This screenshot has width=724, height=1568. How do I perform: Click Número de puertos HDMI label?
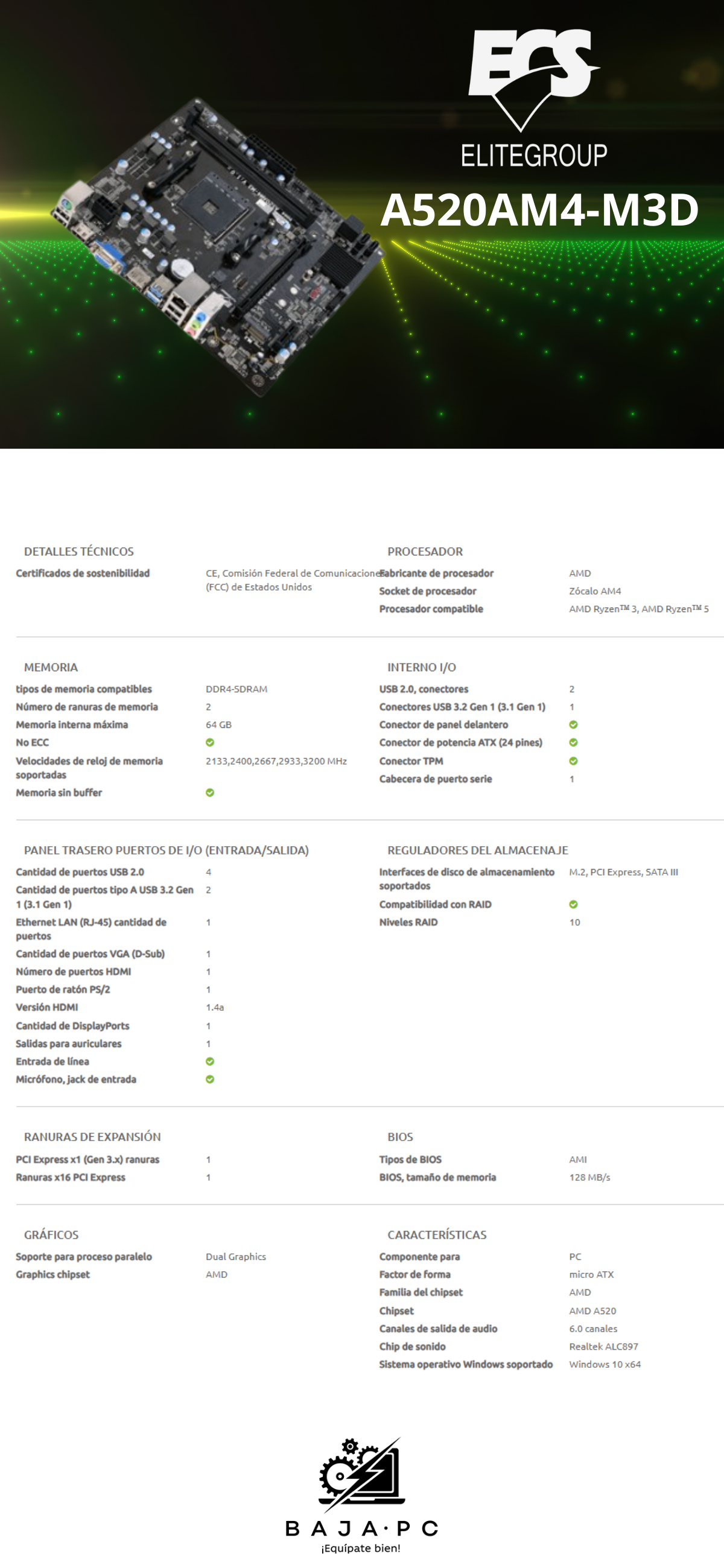click(73, 972)
